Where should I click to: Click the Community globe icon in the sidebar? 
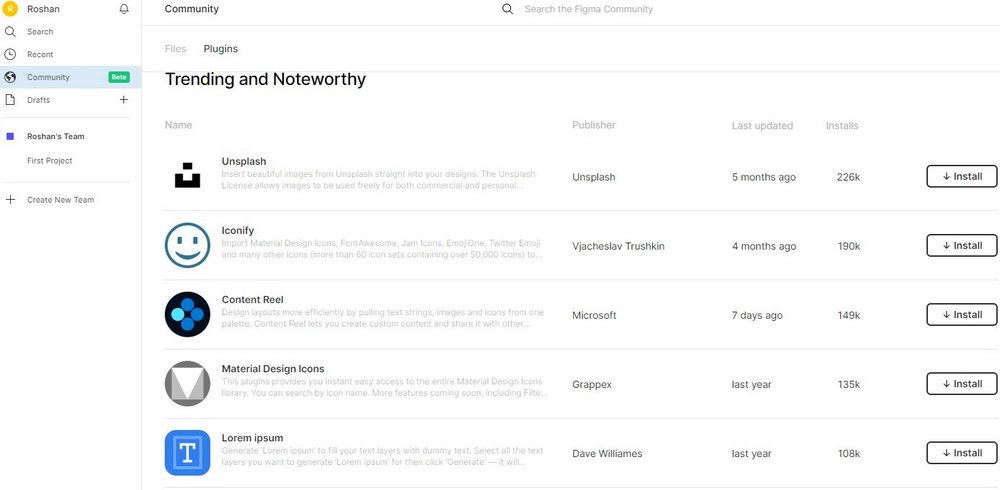[10, 77]
